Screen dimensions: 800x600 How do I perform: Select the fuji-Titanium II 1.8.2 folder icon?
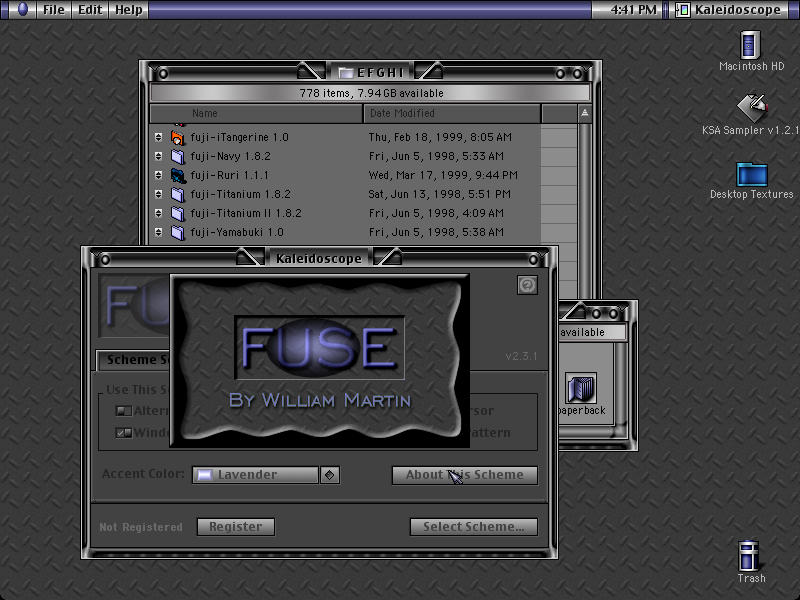(x=178, y=213)
